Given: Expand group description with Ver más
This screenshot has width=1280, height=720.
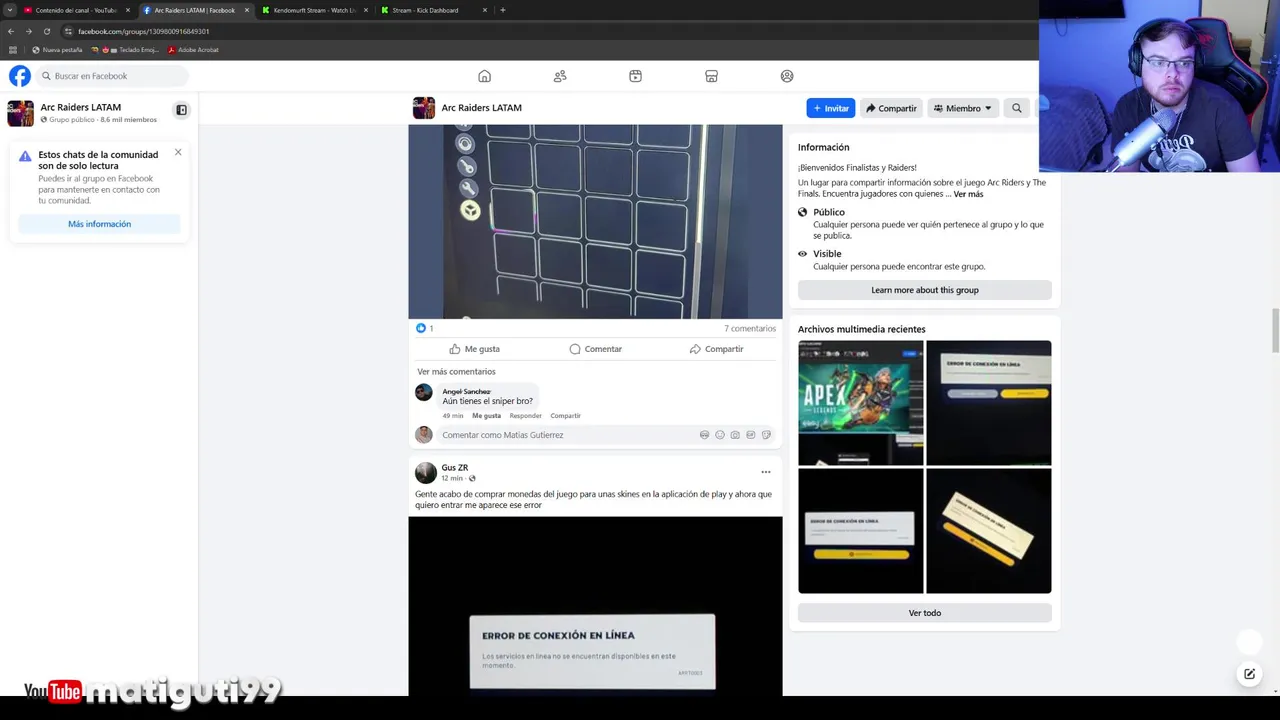Looking at the screenshot, I should [x=968, y=194].
